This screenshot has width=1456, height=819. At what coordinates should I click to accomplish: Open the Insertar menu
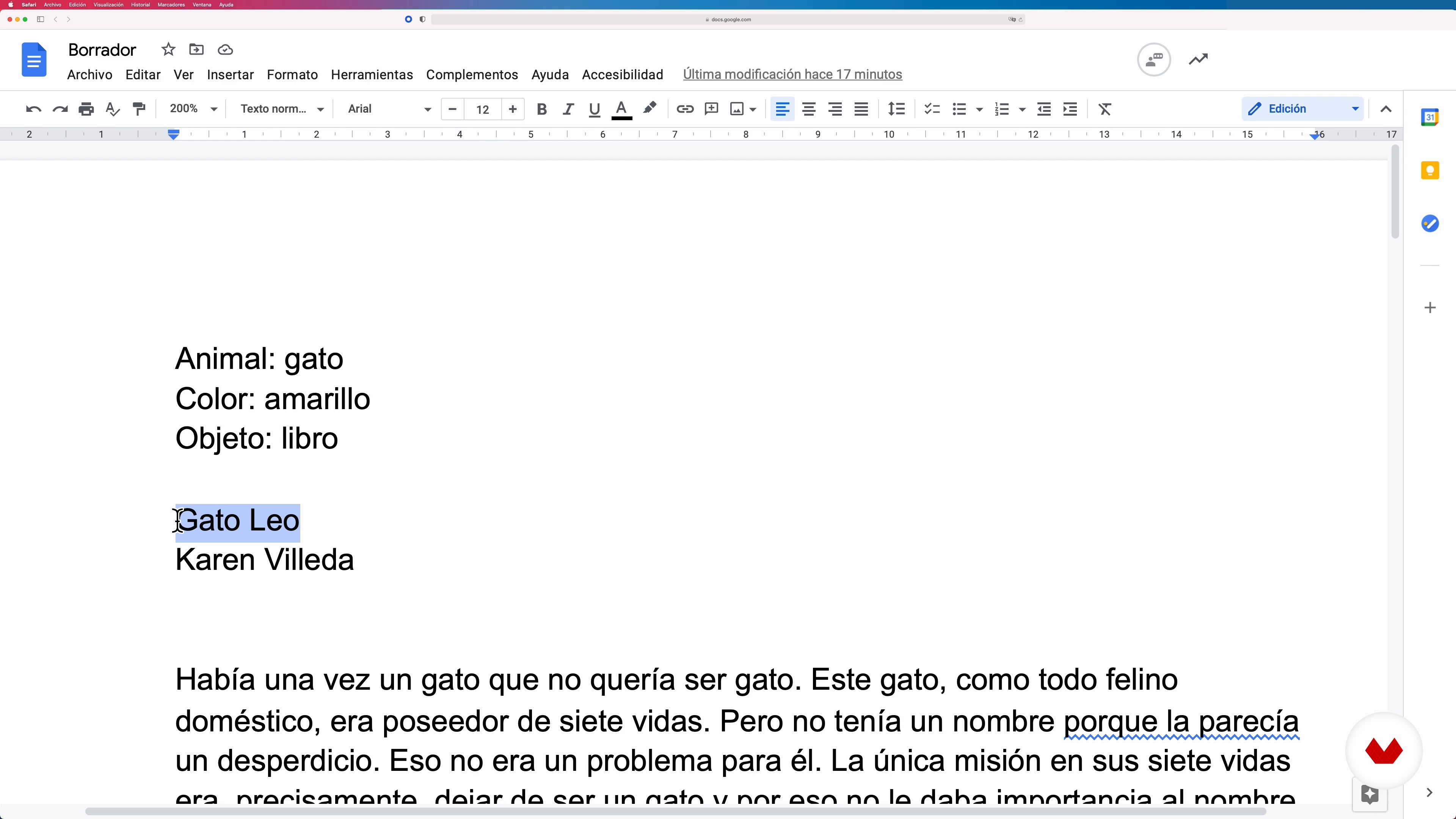pyautogui.click(x=230, y=75)
